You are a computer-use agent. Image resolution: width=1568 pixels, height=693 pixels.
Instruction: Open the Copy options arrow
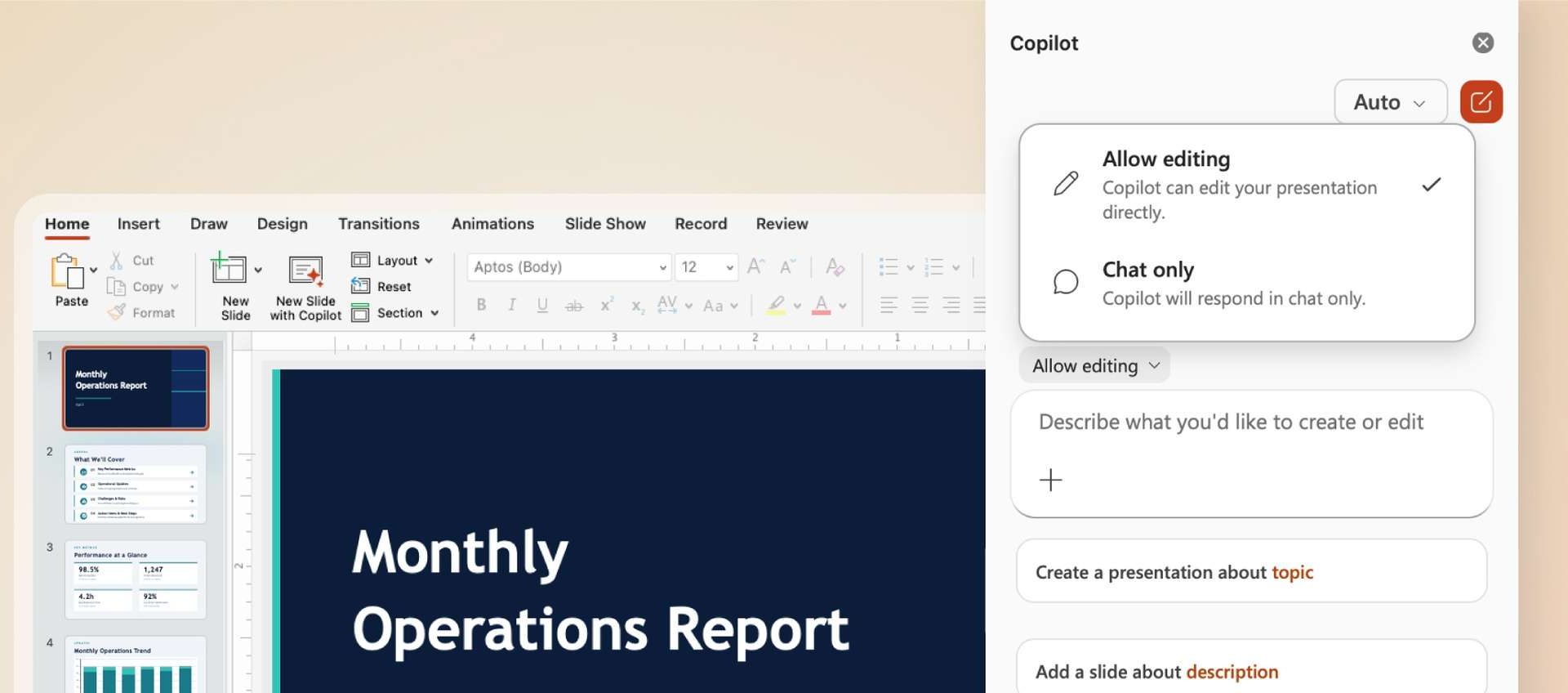[175, 287]
